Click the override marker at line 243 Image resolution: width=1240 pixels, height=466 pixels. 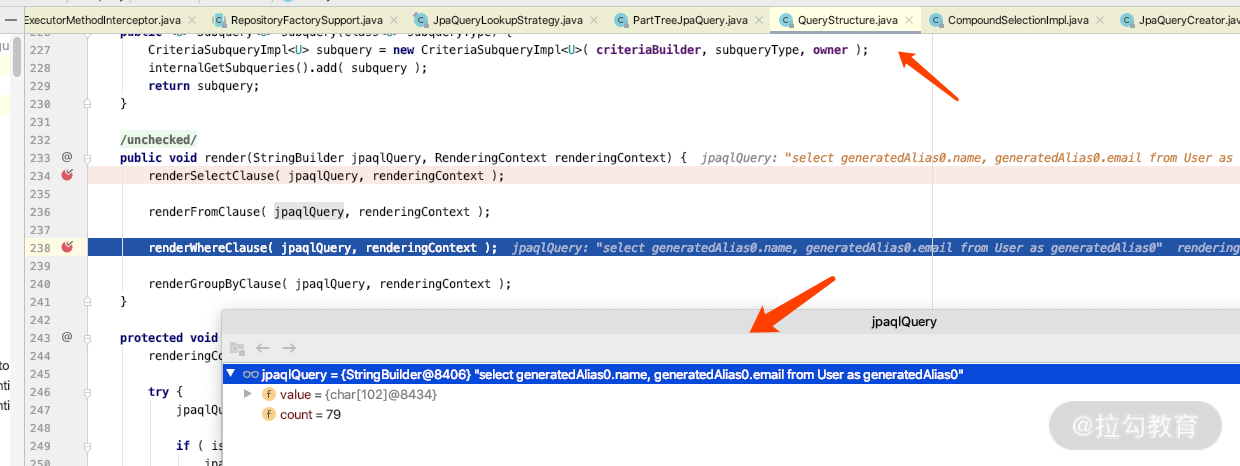(67, 337)
